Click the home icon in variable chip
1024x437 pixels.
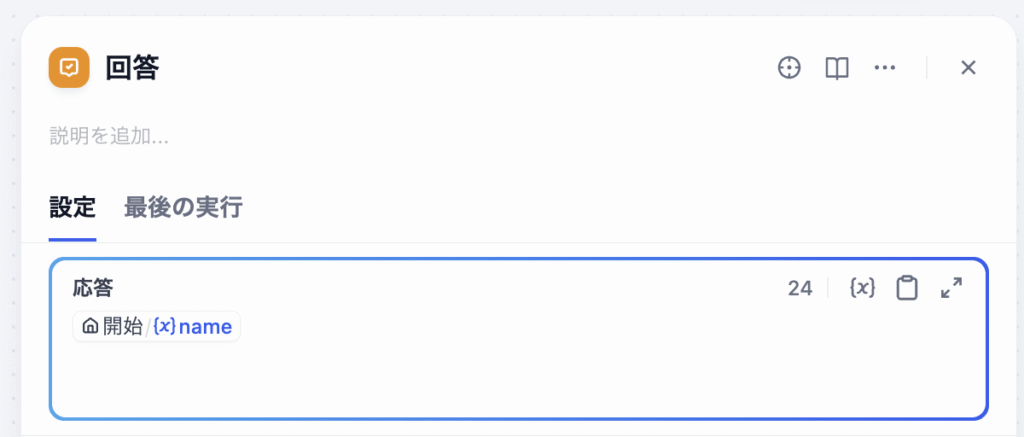coord(91,326)
